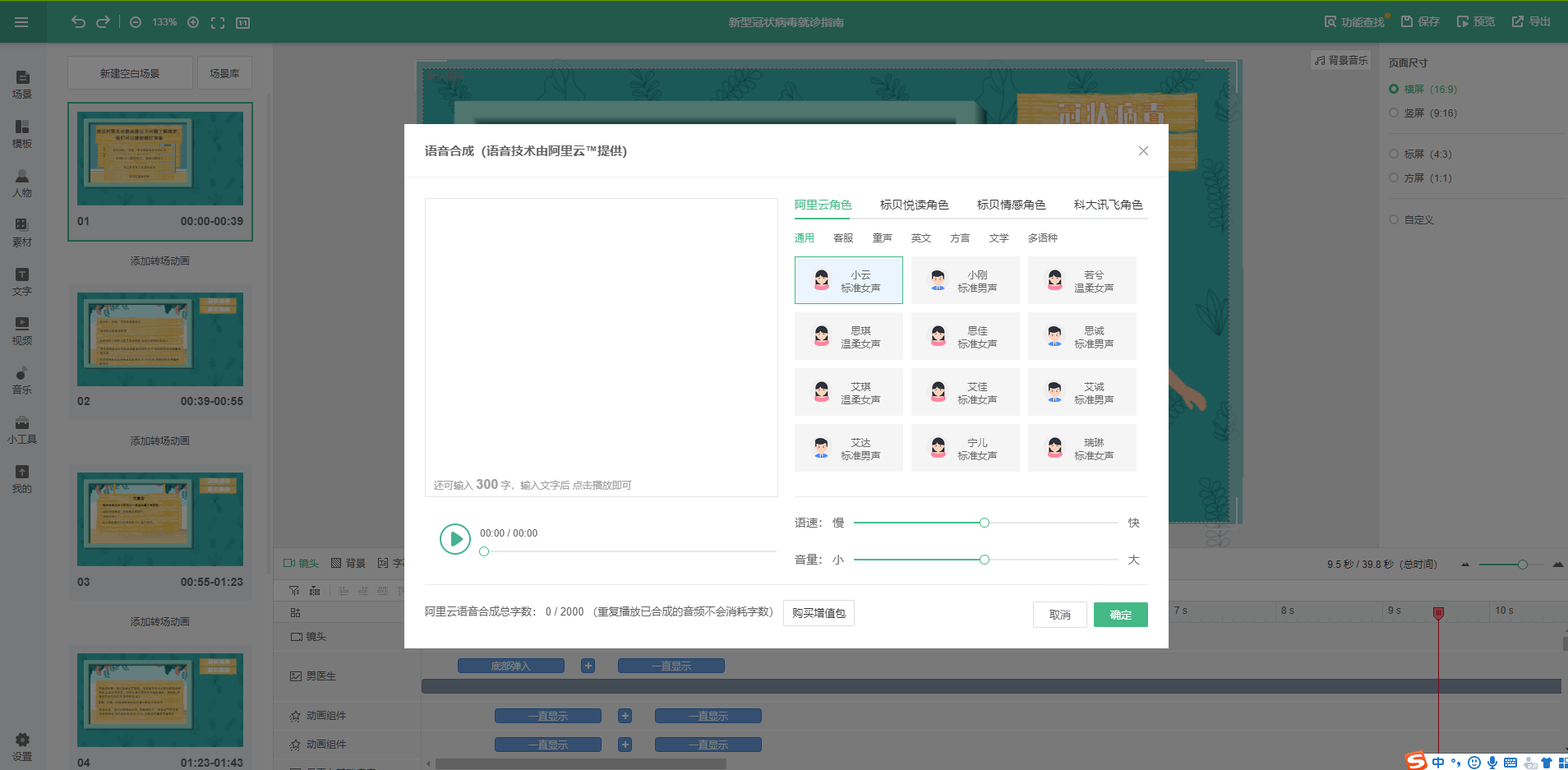Switch to 阿里云角色 tab
The height and width of the screenshot is (770, 1568).
[823, 205]
